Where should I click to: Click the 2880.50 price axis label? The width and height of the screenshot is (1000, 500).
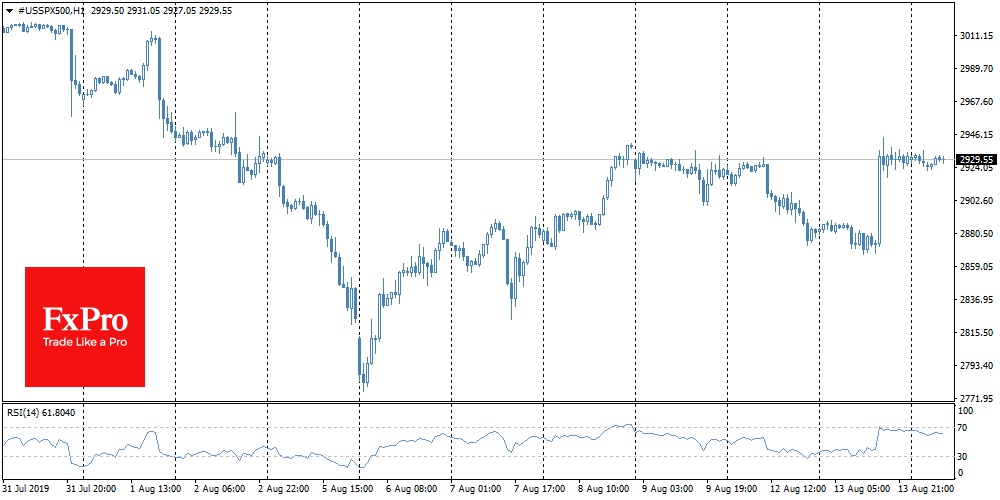point(975,234)
